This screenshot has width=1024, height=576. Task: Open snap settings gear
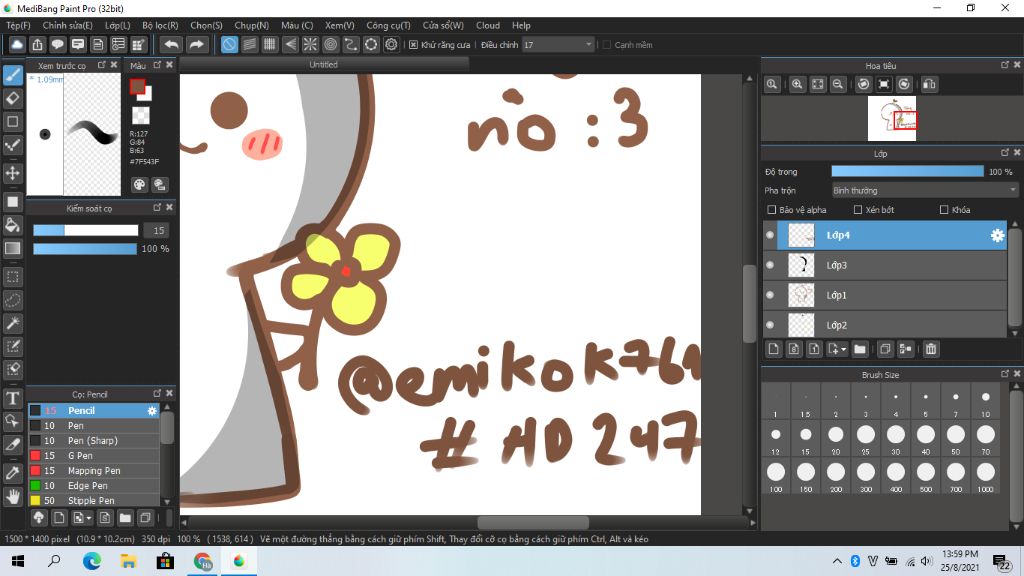391,44
